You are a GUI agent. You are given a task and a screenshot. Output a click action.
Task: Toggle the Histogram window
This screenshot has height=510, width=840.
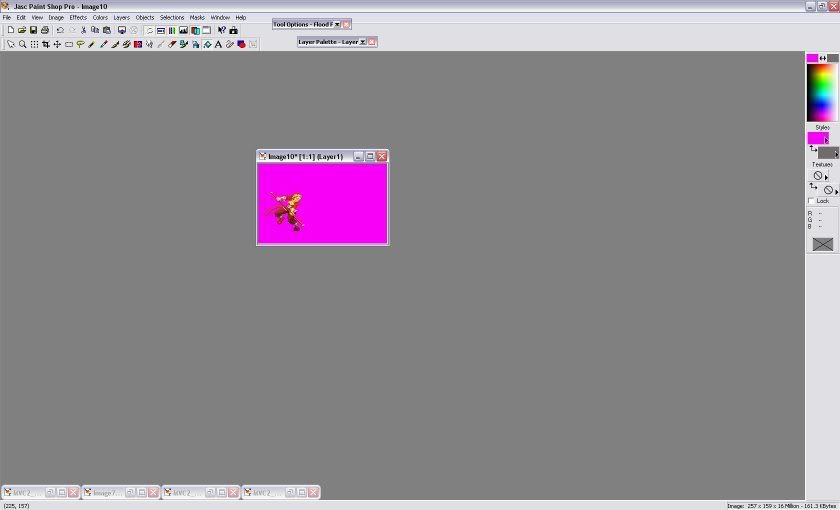point(184,31)
